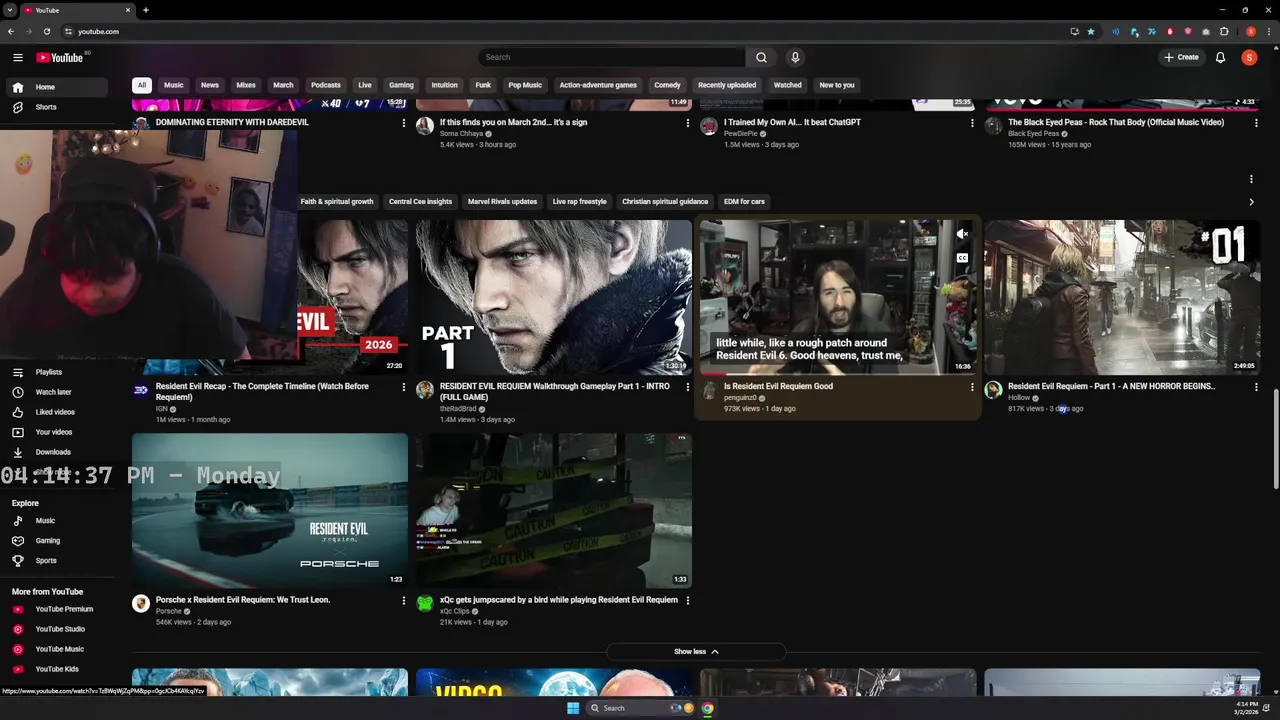Select the Live rap freestyle chip
1280x720 pixels.
coord(580,202)
